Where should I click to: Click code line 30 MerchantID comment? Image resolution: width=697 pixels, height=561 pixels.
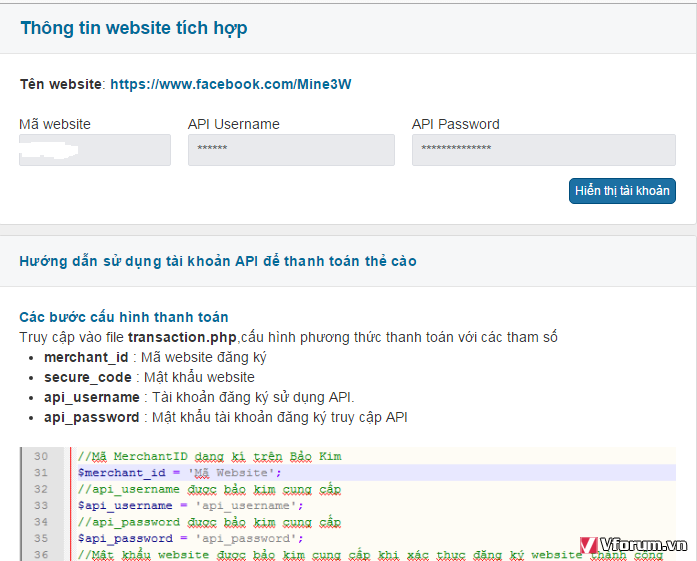210,457
